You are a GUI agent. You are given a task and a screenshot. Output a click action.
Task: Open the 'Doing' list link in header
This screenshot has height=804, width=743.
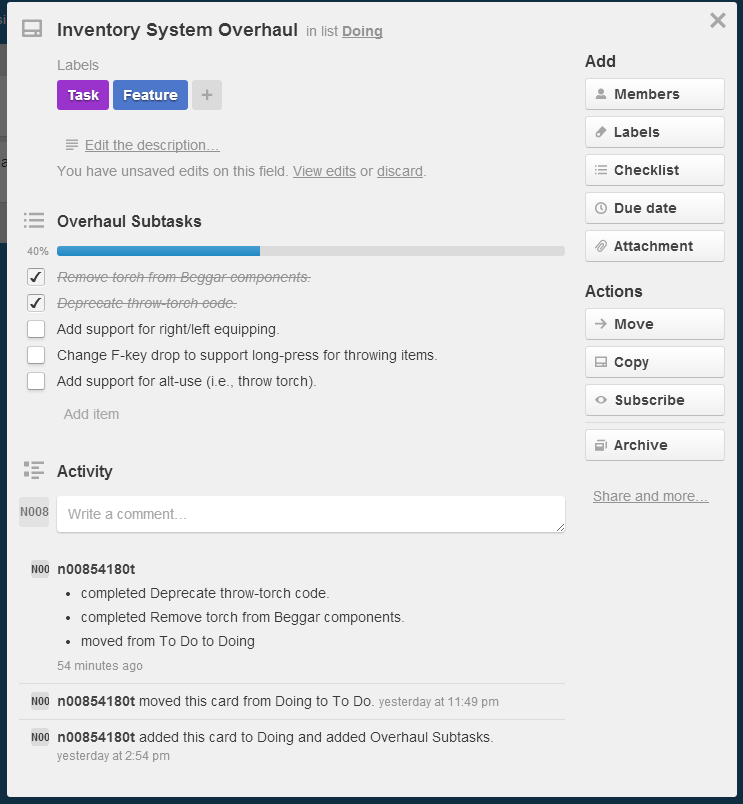tap(362, 31)
